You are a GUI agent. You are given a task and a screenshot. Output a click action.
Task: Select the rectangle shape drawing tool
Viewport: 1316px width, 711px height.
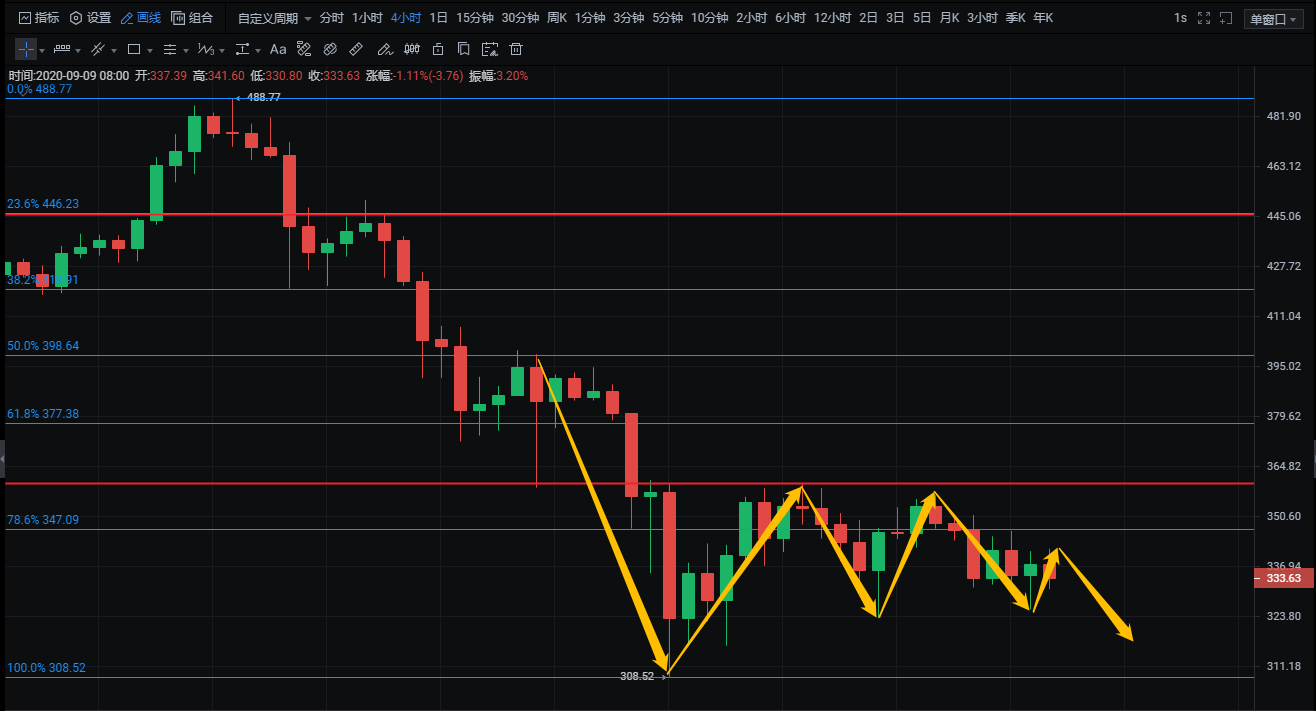(x=133, y=49)
